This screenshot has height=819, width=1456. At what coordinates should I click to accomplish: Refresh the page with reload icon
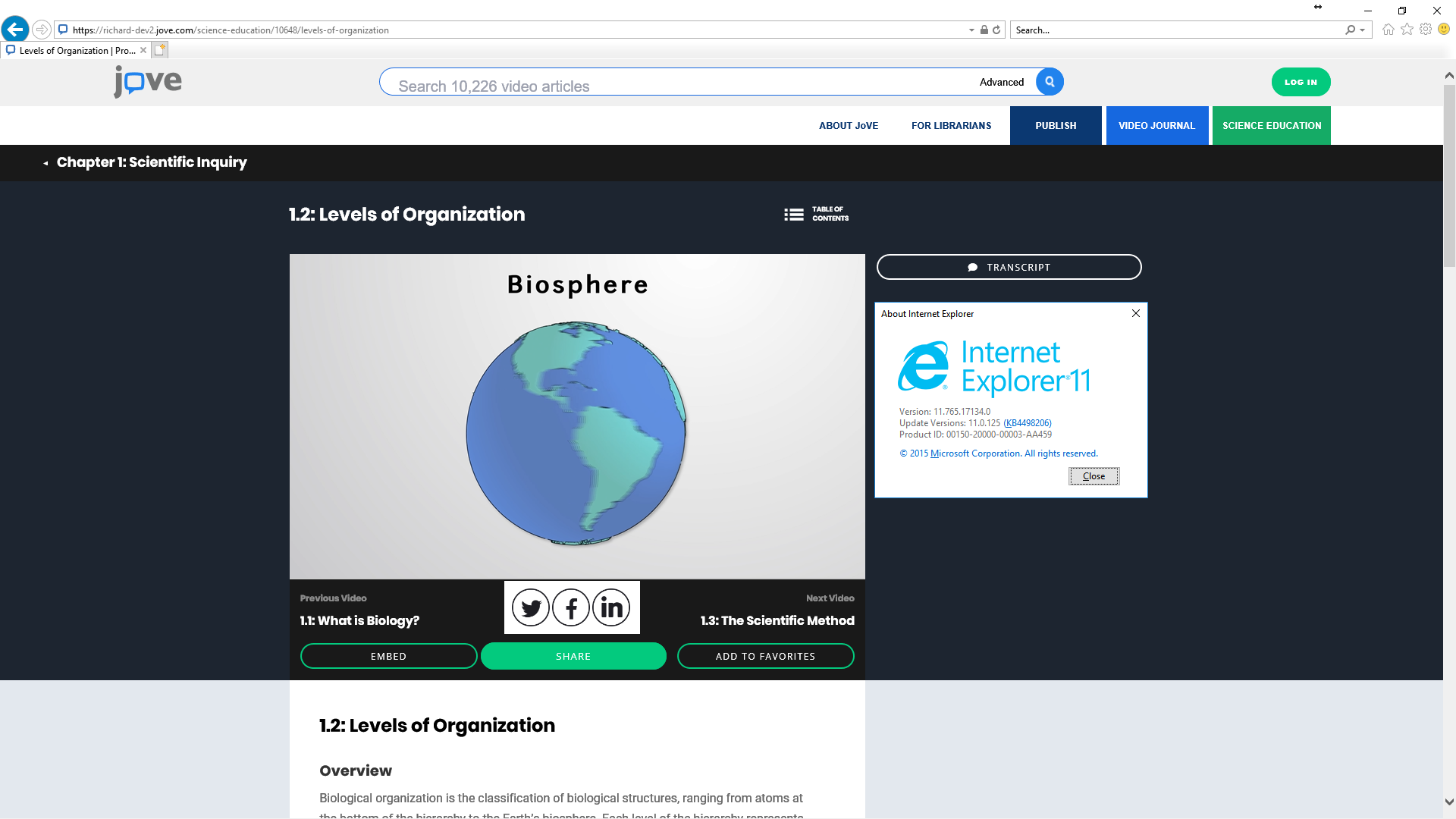[x=996, y=30]
